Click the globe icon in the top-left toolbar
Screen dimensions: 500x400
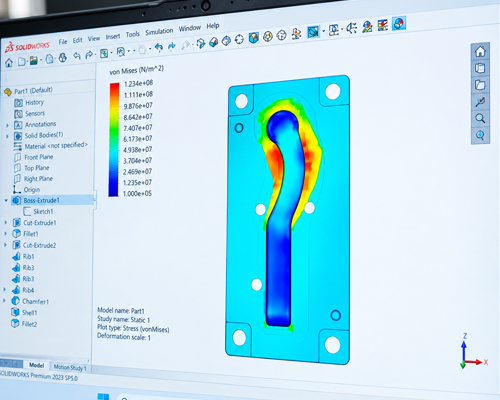click(x=62, y=58)
